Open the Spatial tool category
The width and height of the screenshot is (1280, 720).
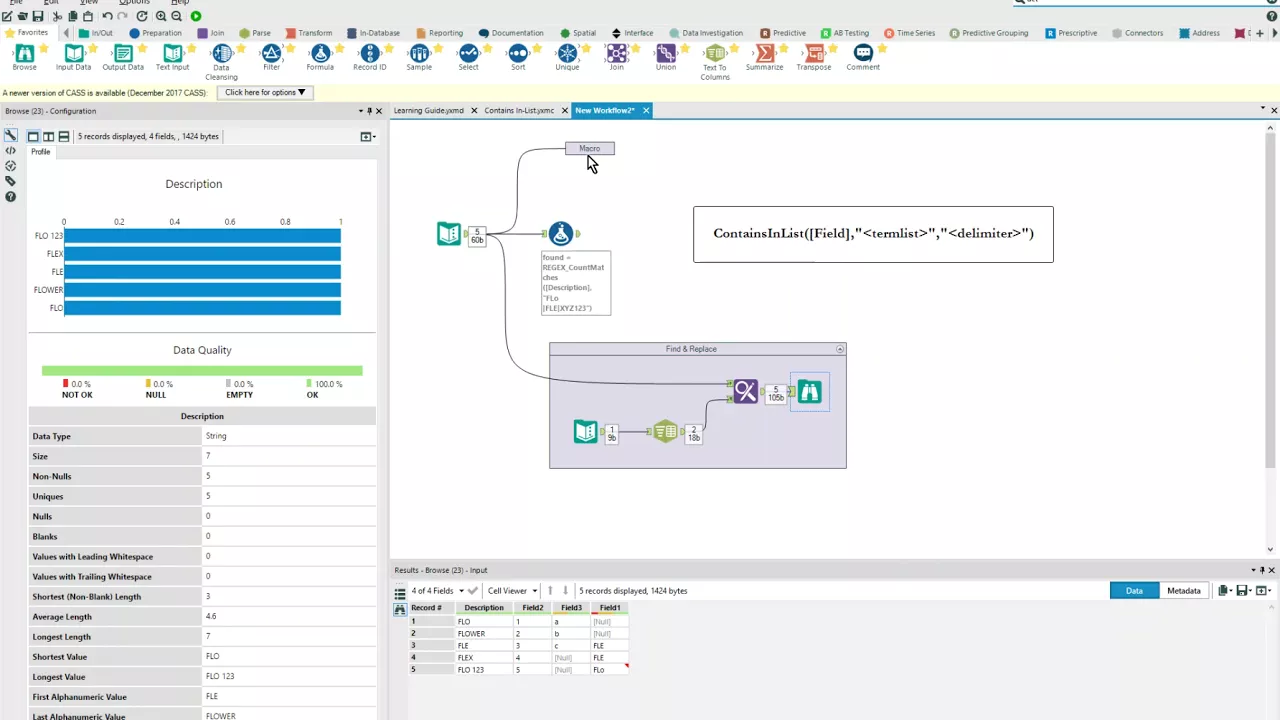pos(578,33)
